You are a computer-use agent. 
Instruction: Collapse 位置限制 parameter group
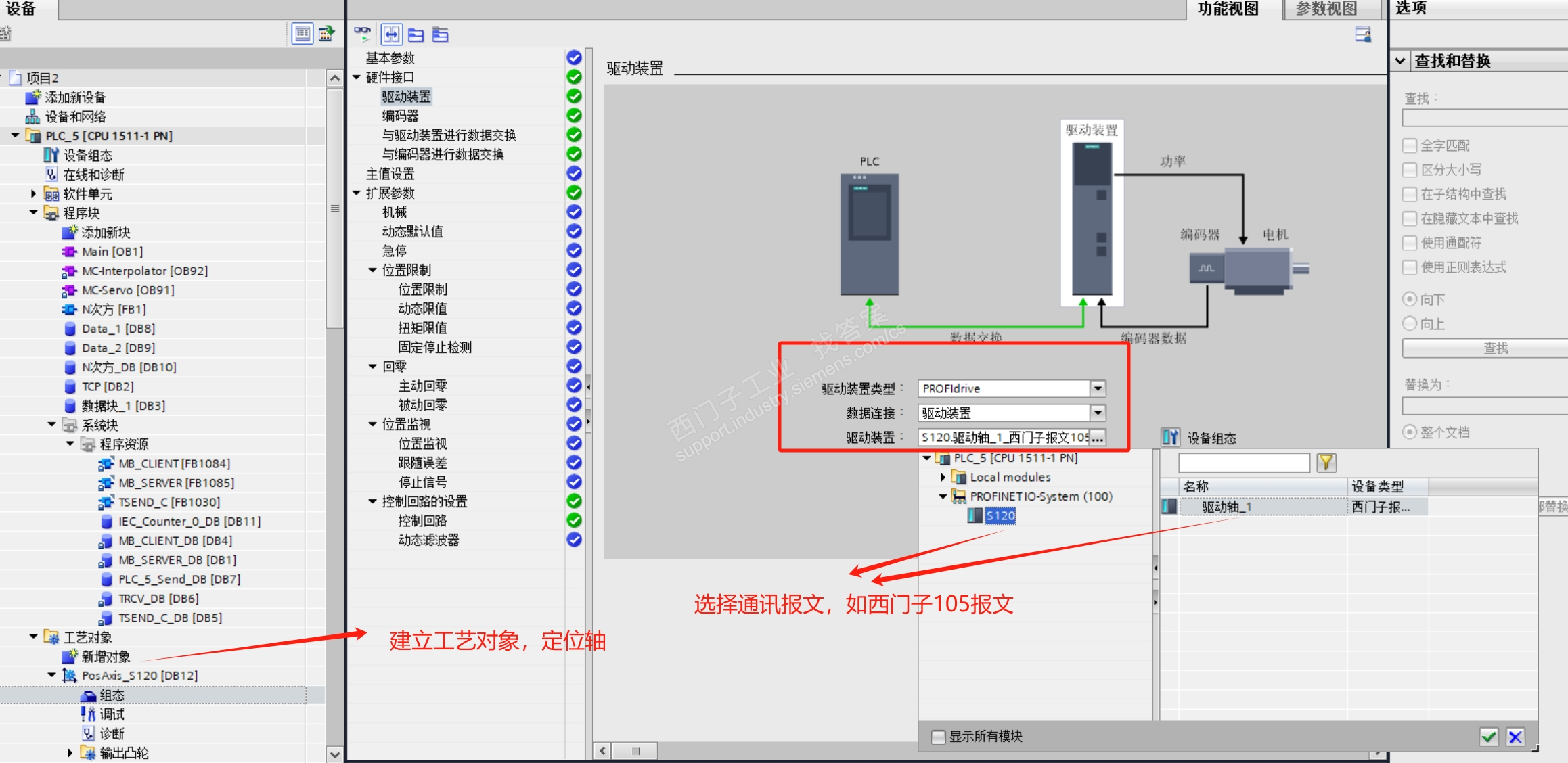372,270
